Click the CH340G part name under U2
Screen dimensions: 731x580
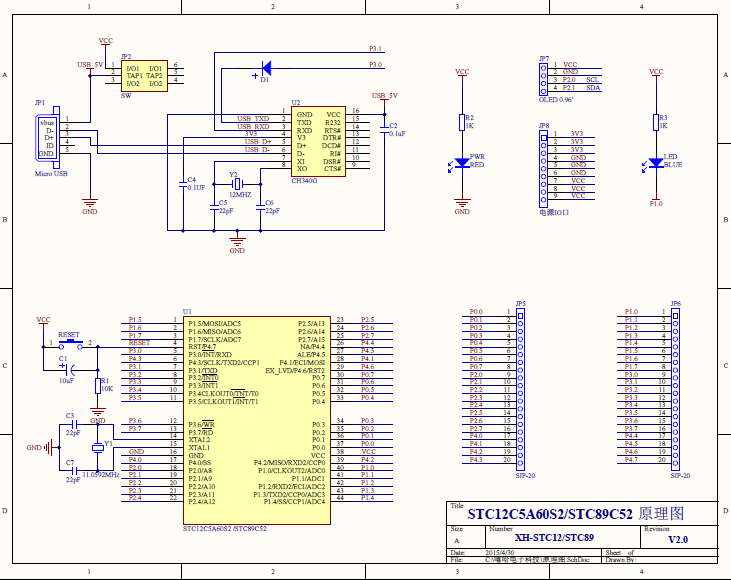[304, 180]
